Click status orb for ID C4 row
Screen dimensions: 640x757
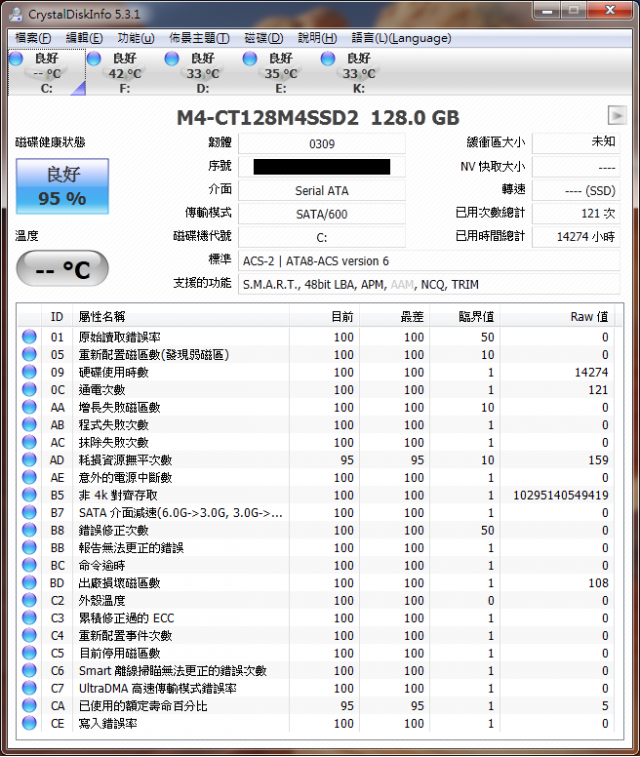tap(29, 635)
